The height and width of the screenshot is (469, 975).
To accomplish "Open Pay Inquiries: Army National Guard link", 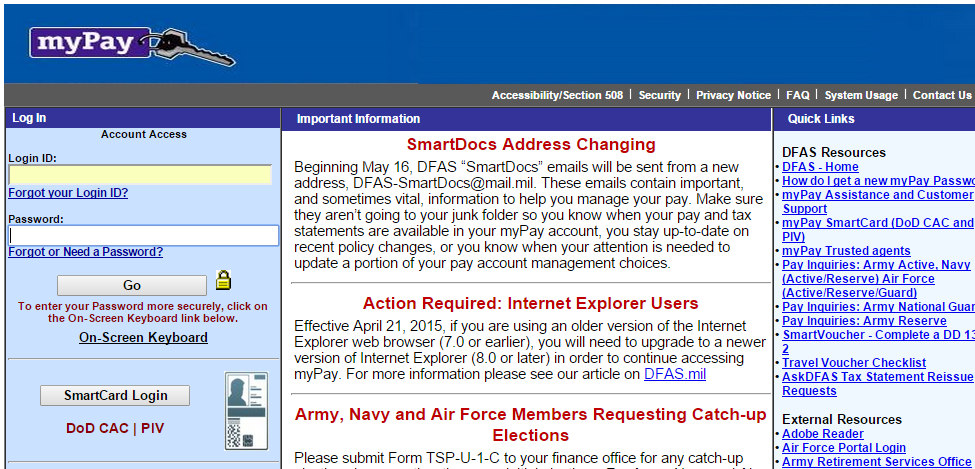I will tap(878, 307).
